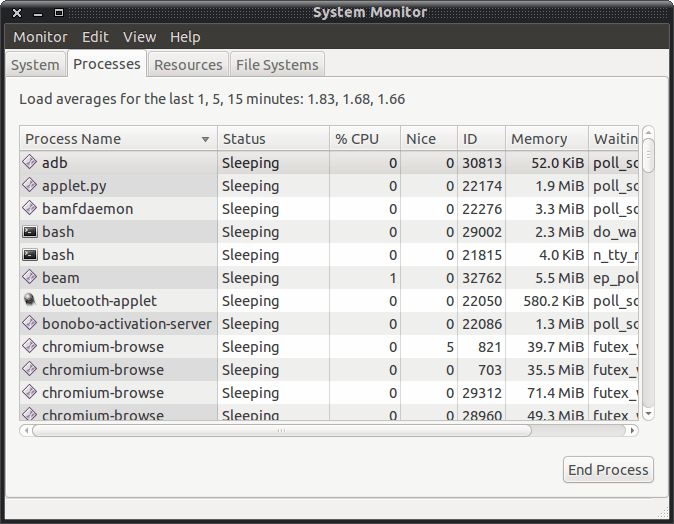Click the applet.py process icon
The image size is (674, 524).
[x=30, y=185]
